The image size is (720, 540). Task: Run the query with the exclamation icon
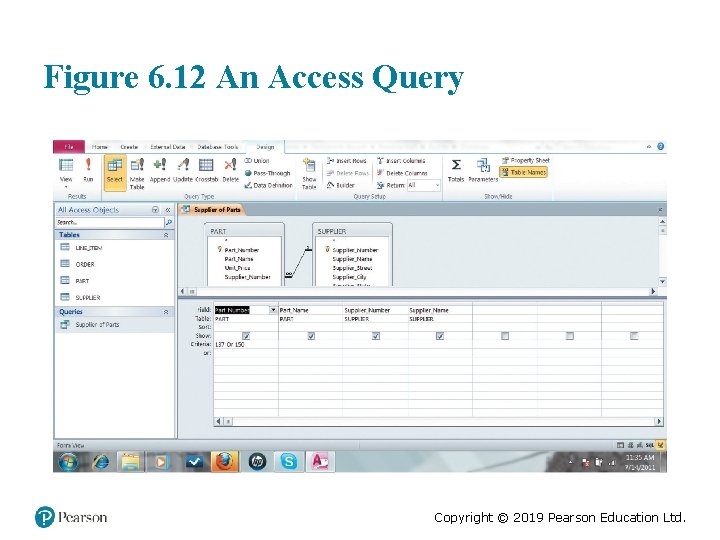(88, 170)
